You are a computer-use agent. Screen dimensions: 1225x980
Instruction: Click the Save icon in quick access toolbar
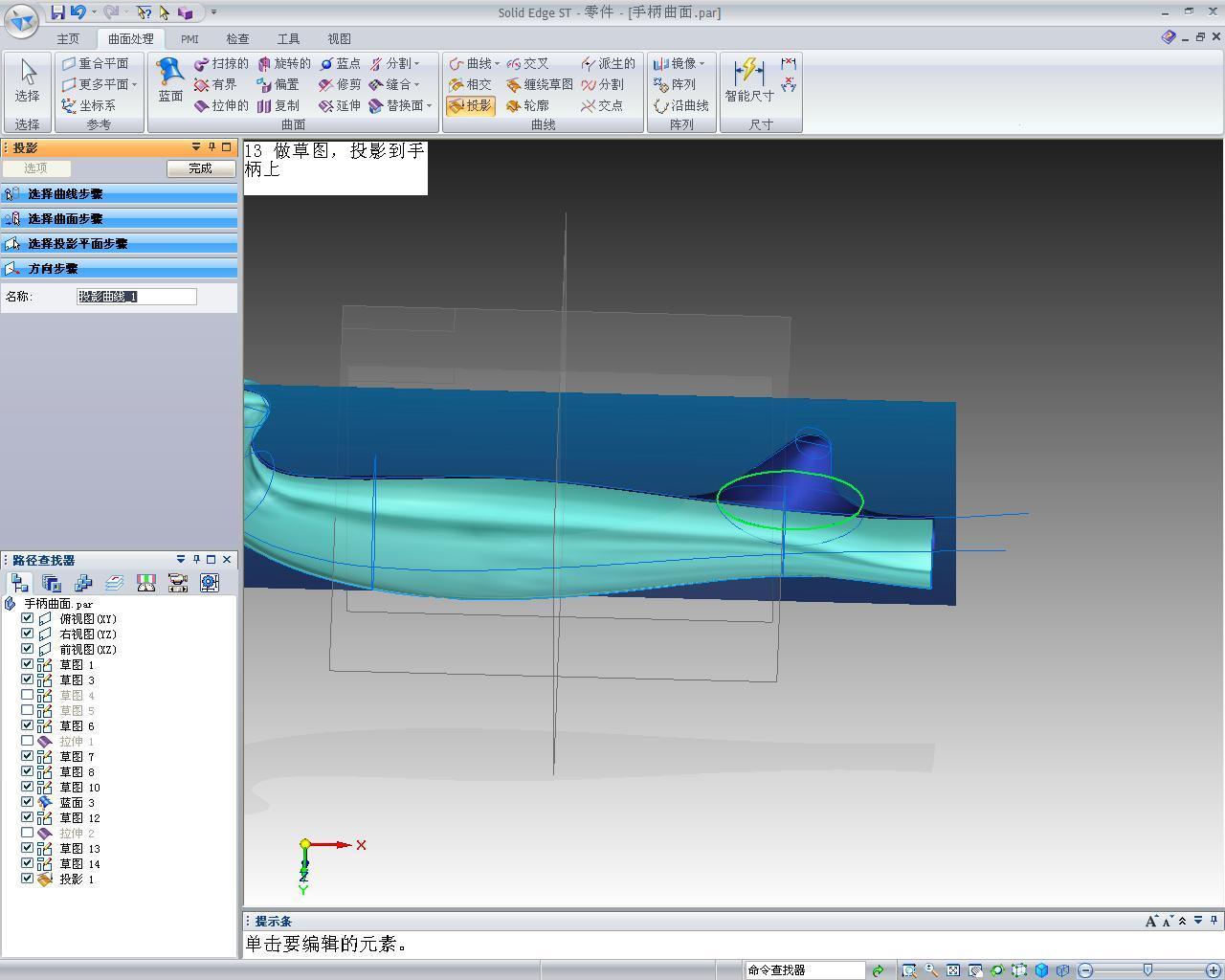pyautogui.click(x=58, y=12)
